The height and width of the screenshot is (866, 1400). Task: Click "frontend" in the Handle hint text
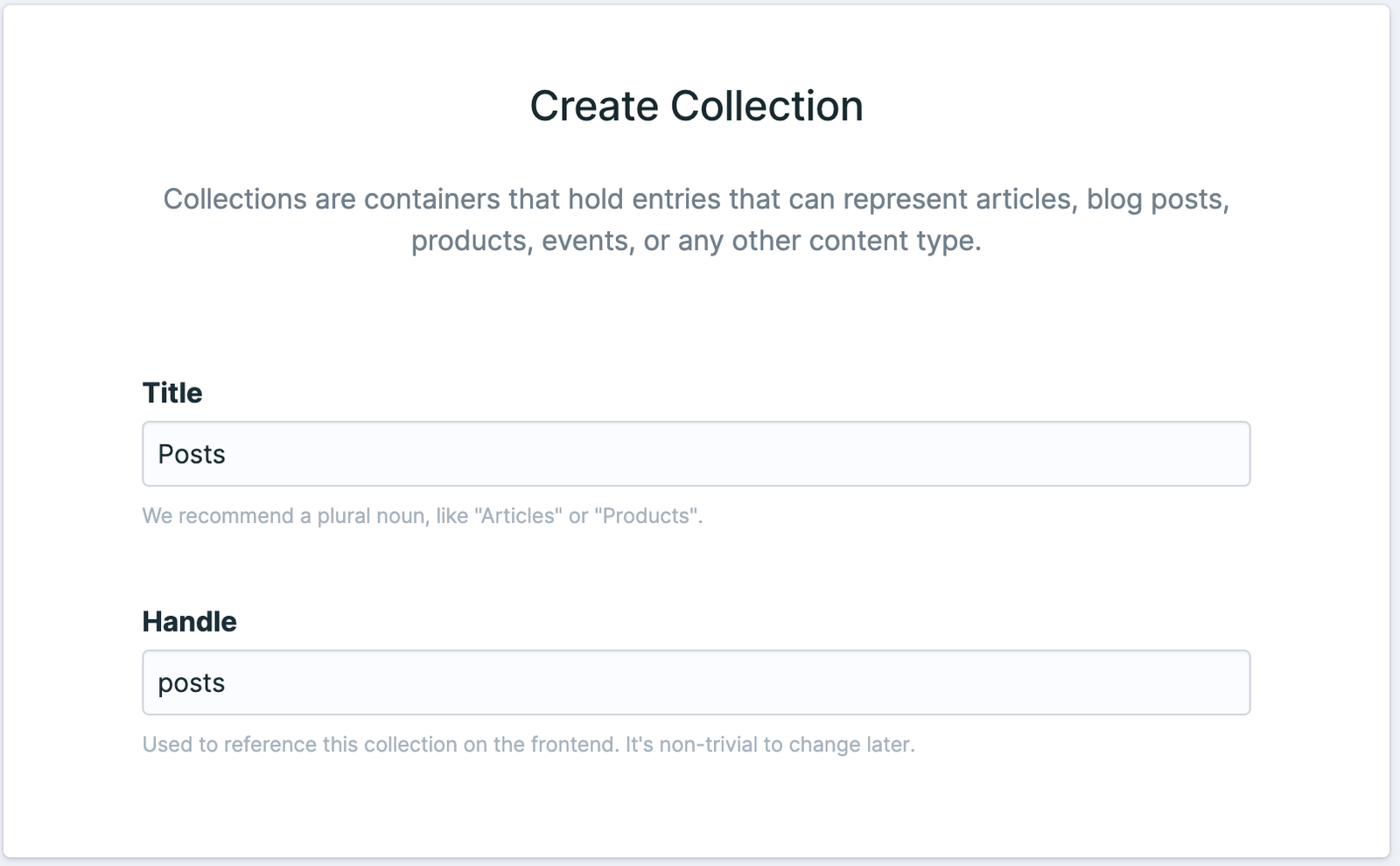572,744
